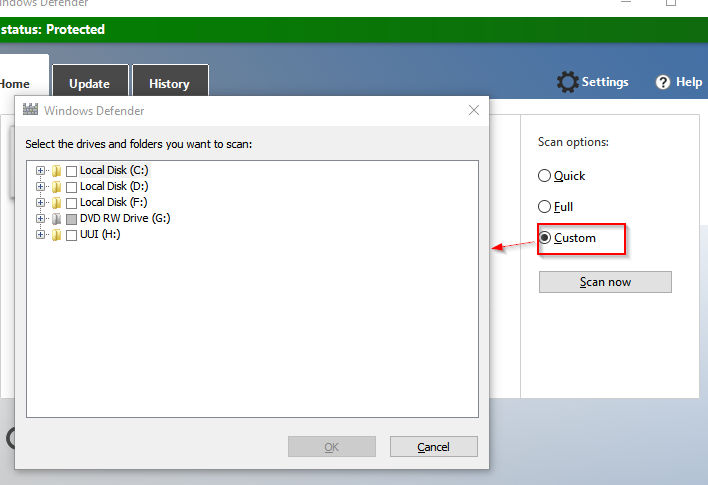The height and width of the screenshot is (485, 708).
Task: Expand the Local Disk (F:) tree node
Action: (41, 202)
